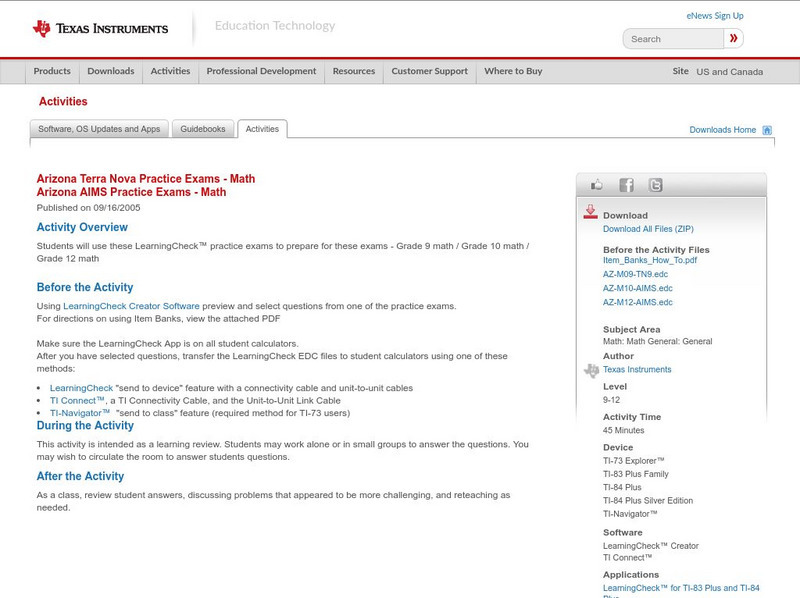Open the Software, OS Updates and Apps tab

coord(100,128)
